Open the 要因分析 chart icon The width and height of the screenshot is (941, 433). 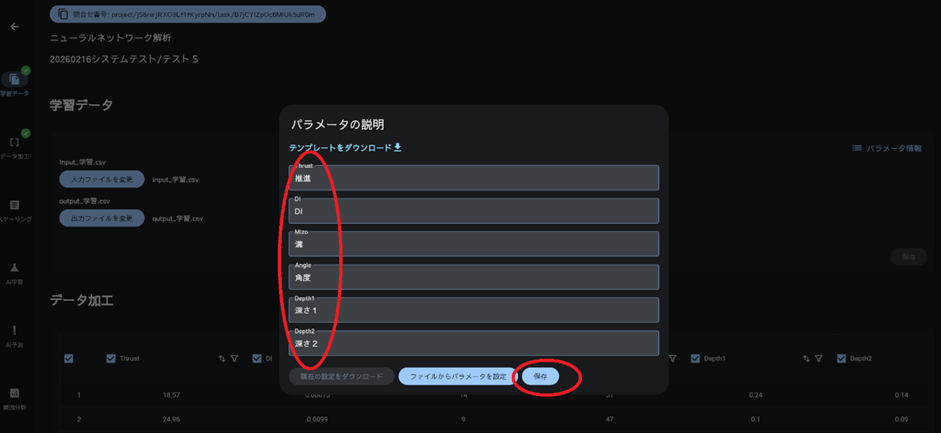tap(15, 393)
